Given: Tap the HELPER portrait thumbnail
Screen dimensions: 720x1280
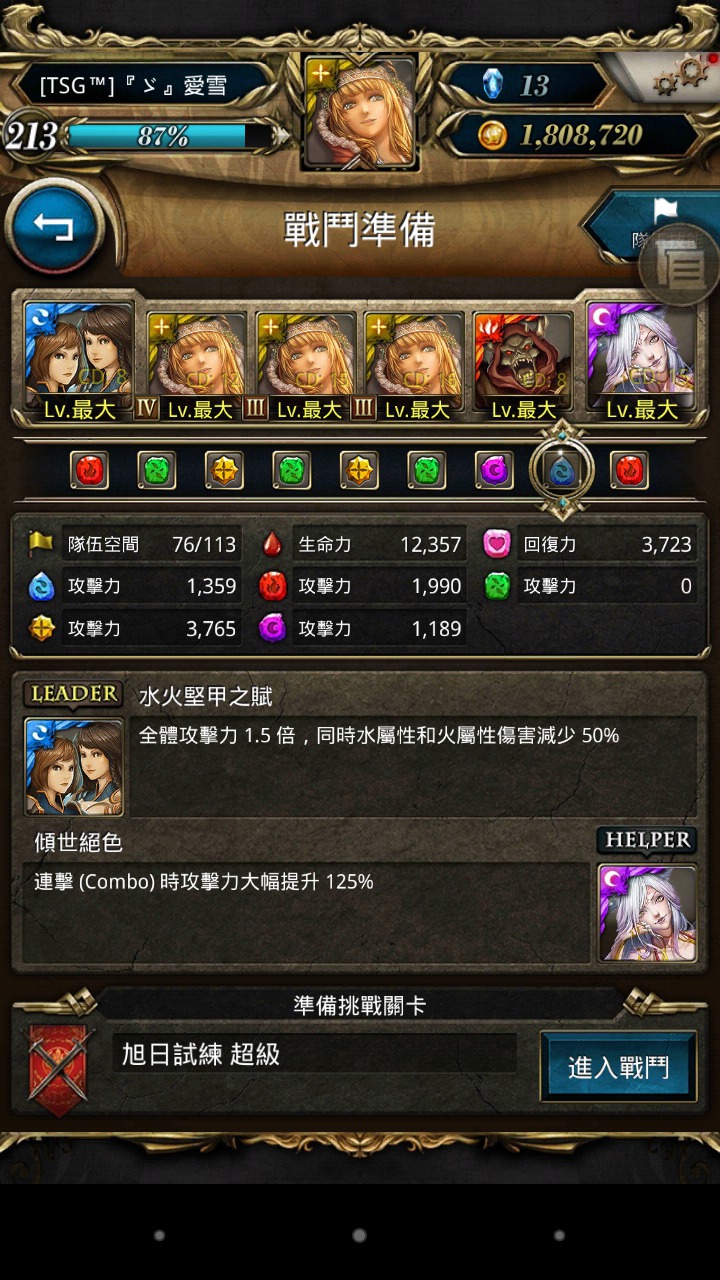Looking at the screenshot, I should pyautogui.click(x=647, y=912).
